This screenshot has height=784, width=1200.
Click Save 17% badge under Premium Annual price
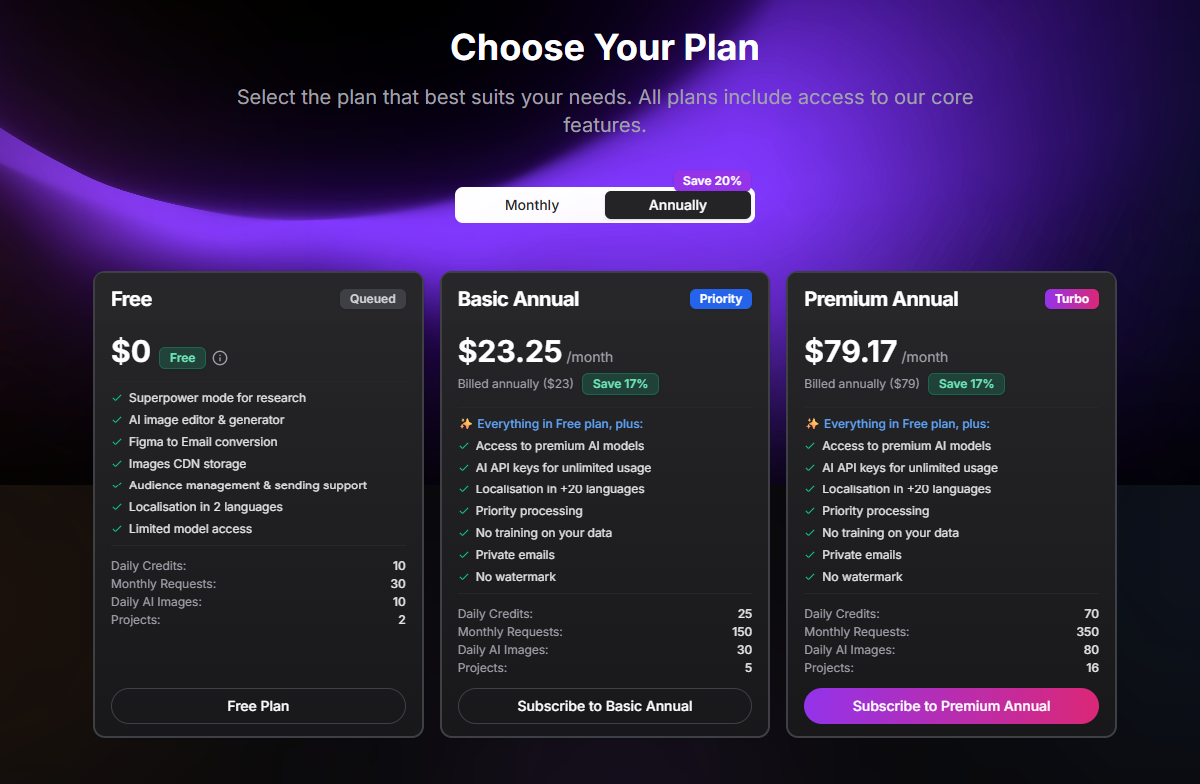pyautogui.click(x=966, y=384)
